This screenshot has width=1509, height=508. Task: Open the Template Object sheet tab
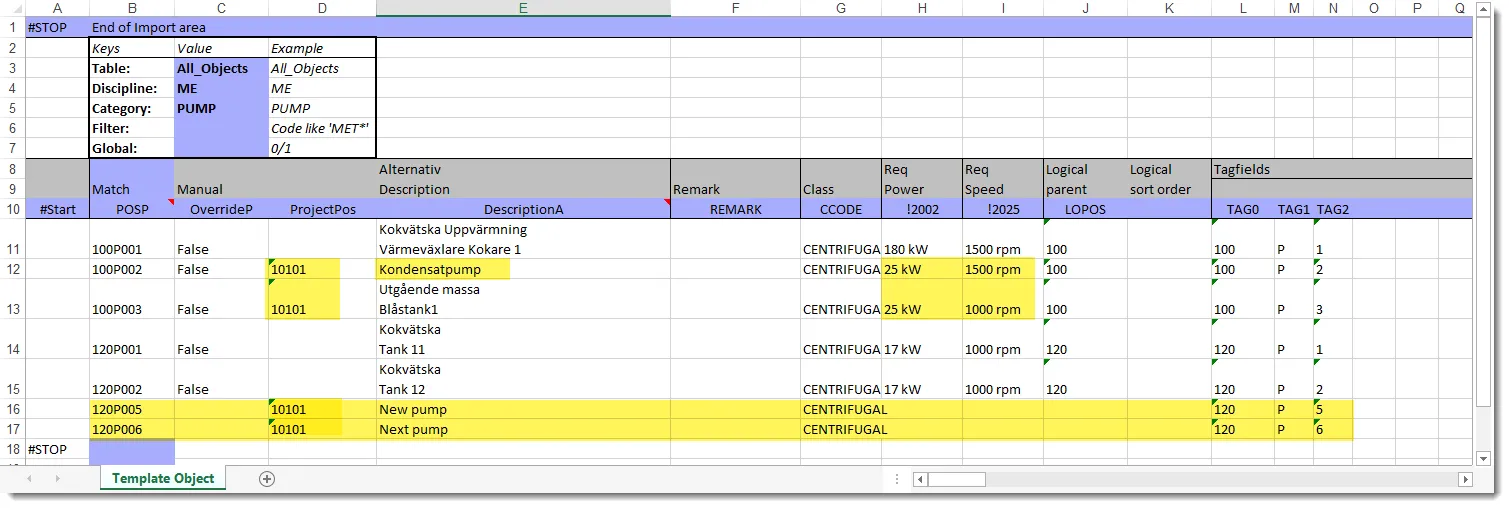(163, 479)
